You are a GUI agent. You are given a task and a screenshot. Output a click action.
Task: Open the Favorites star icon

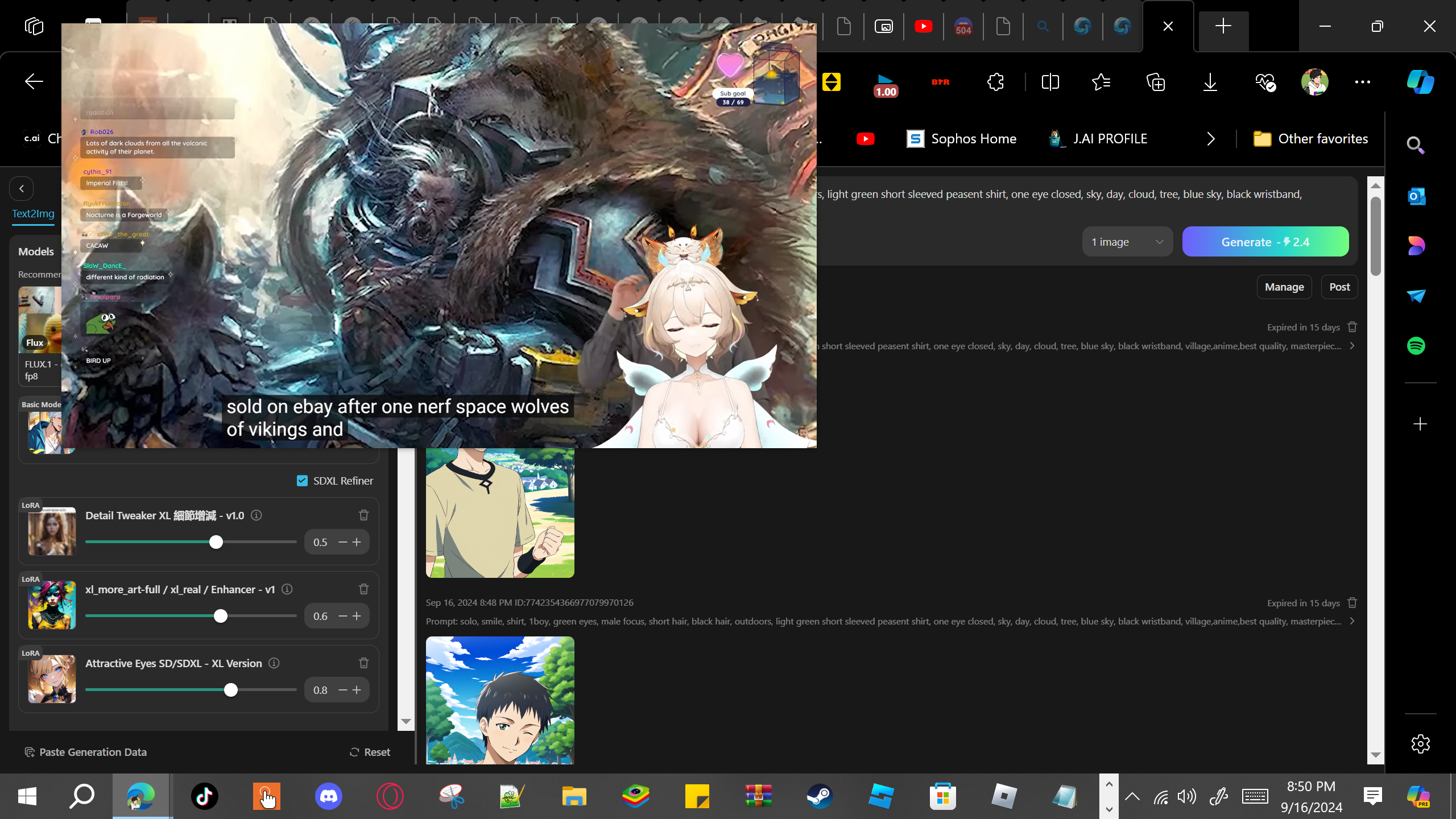[1101, 82]
